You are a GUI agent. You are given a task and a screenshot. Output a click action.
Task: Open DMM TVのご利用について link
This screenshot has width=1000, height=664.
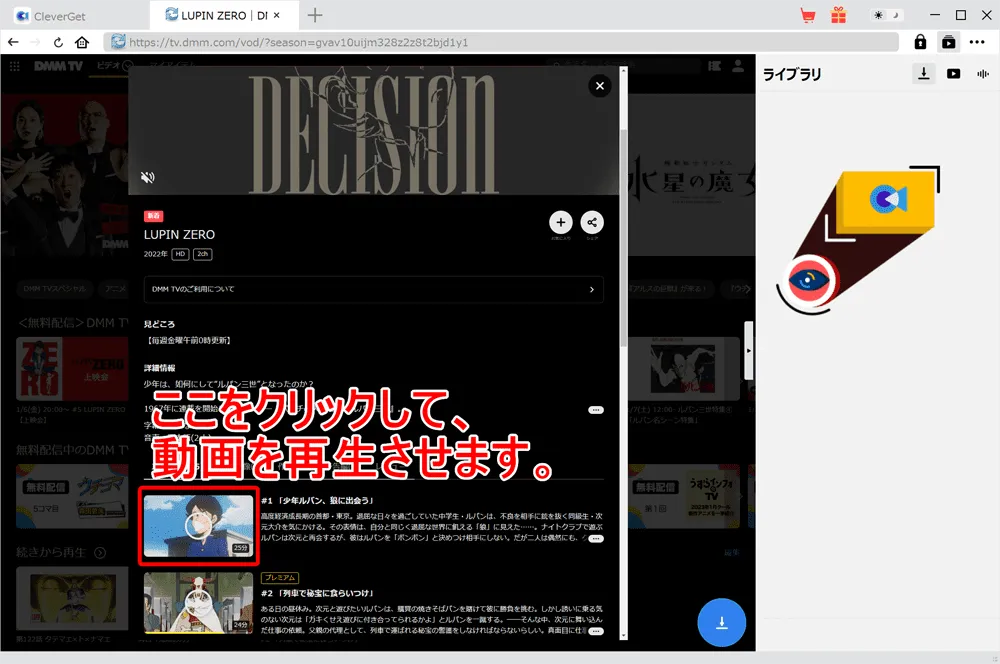click(374, 289)
